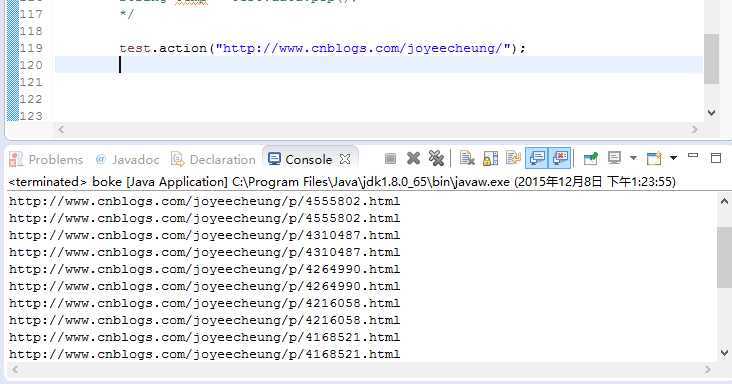Click the console horizontal scrollbar left arrow
732x384 pixels.
click(15, 370)
